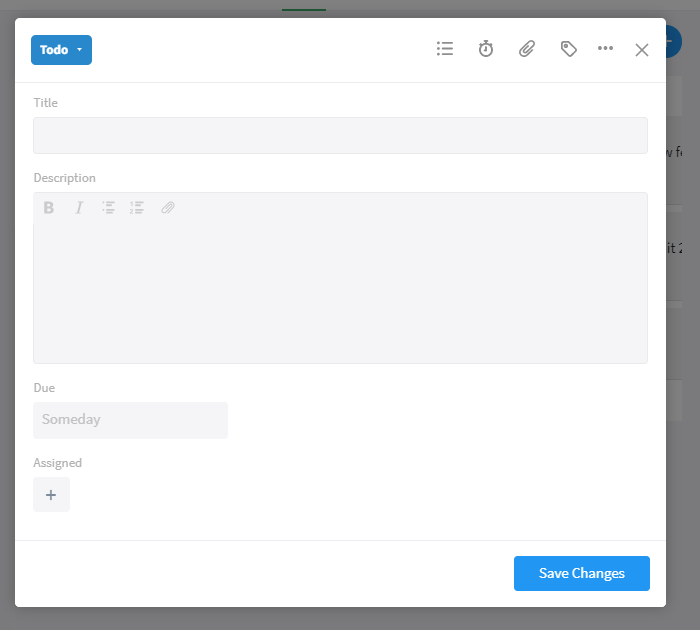Insert a bulleted list in Description
This screenshot has width=700, height=630.
tap(108, 208)
